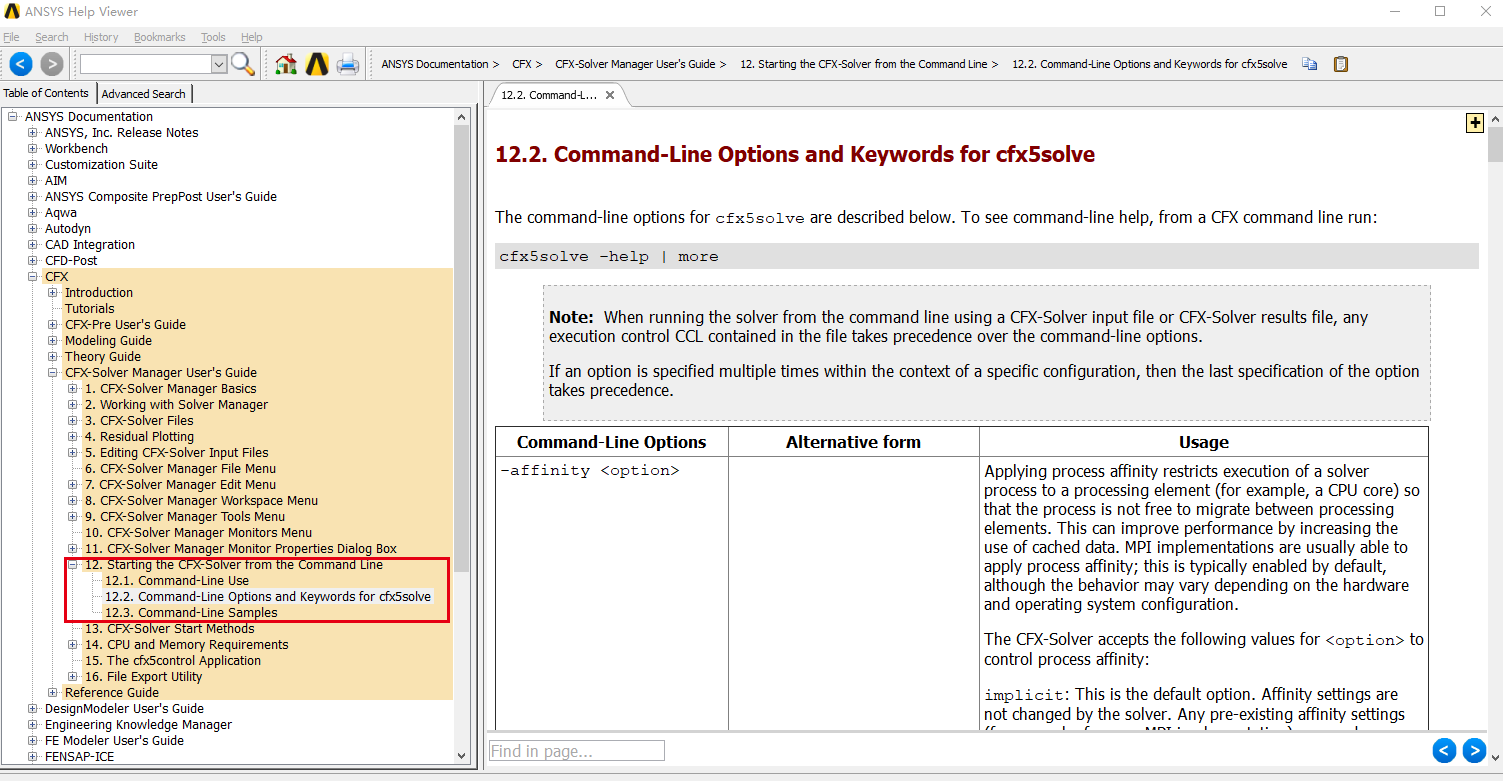Expand the Workbench tree node
Screen dimensions: 1503x781
pyautogui.click(x=33, y=149)
